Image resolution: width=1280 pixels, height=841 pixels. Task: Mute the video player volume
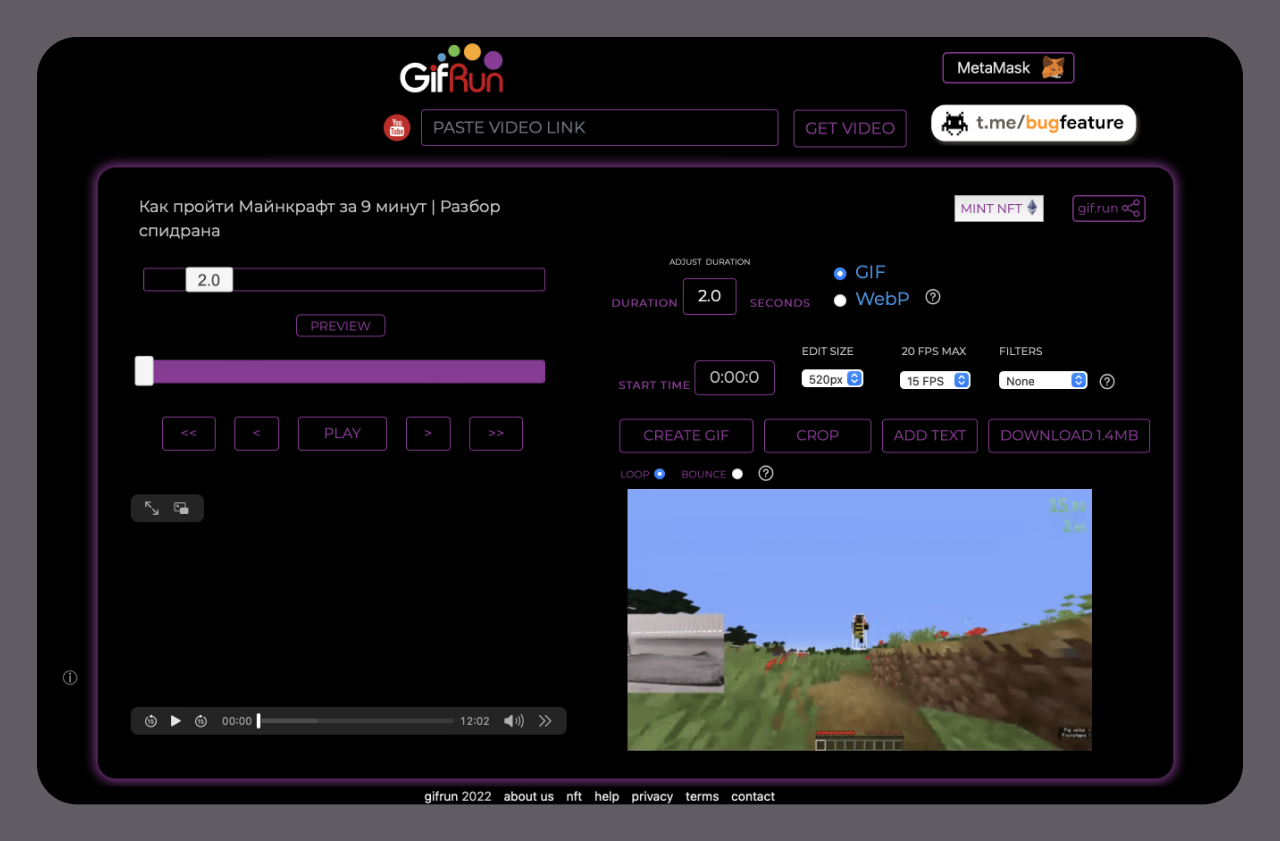pos(514,721)
